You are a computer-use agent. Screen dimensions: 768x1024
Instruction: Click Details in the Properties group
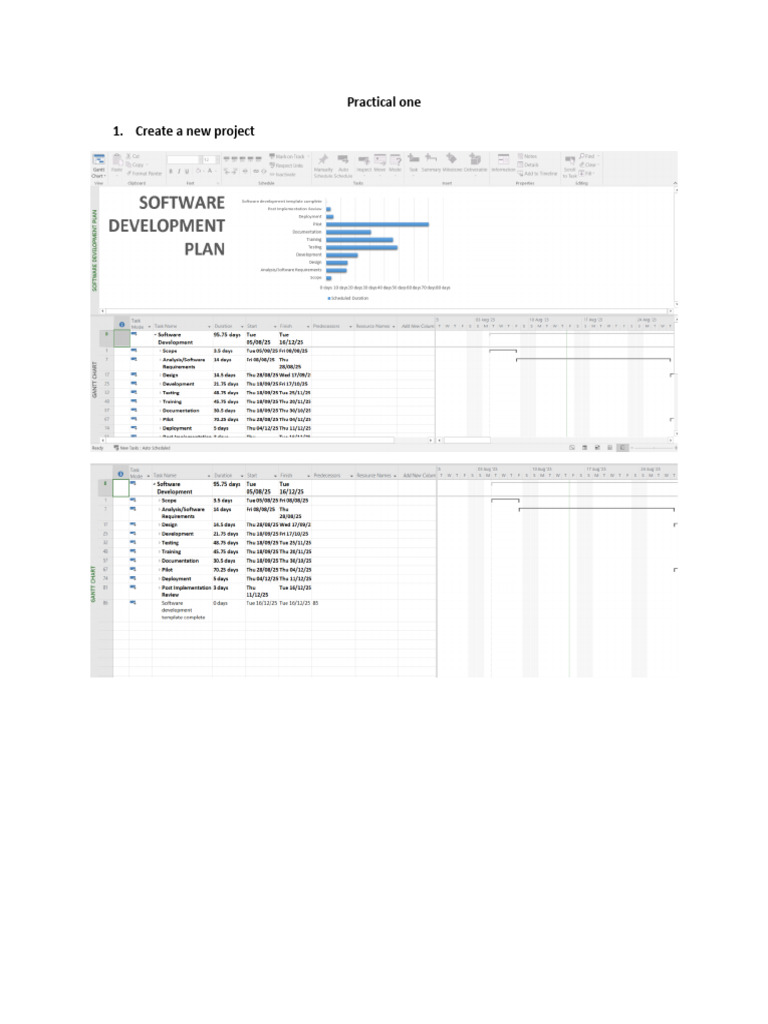point(529,165)
